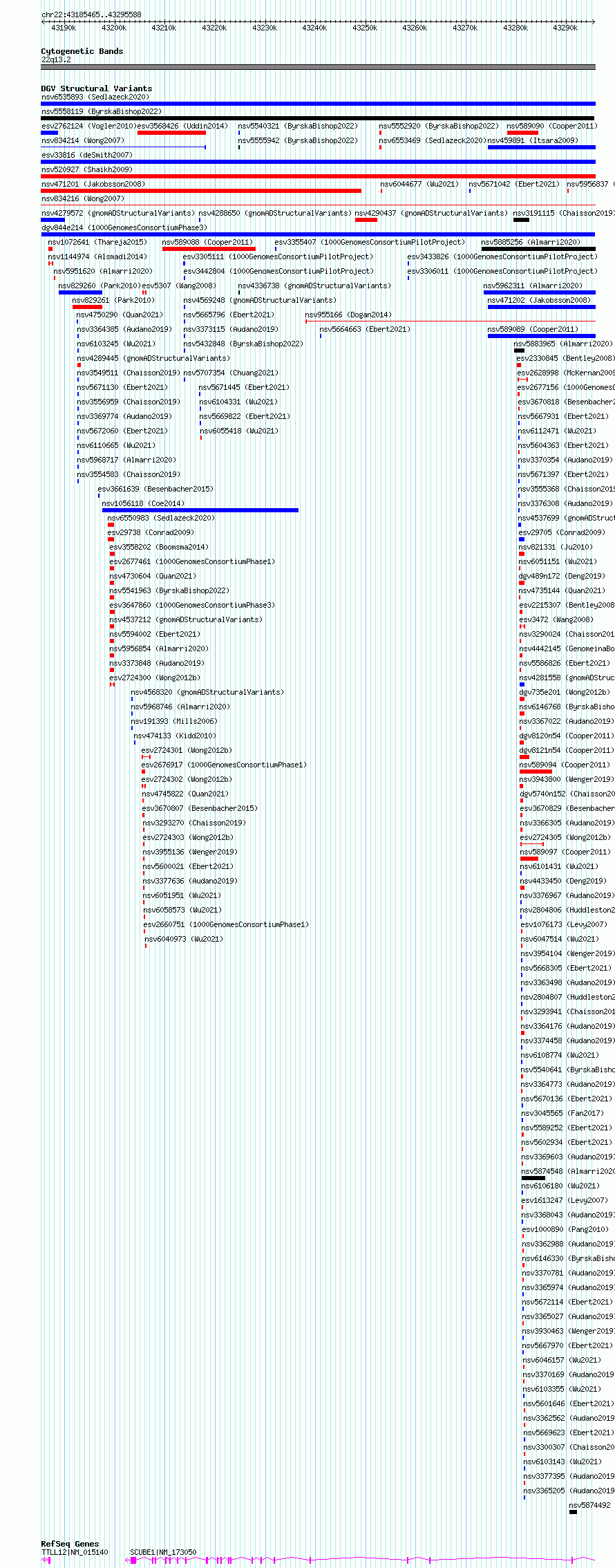Select nsv834214 (Wong2007) label
The height and width of the screenshot is (1568, 615).
pyautogui.click(x=83, y=140)
